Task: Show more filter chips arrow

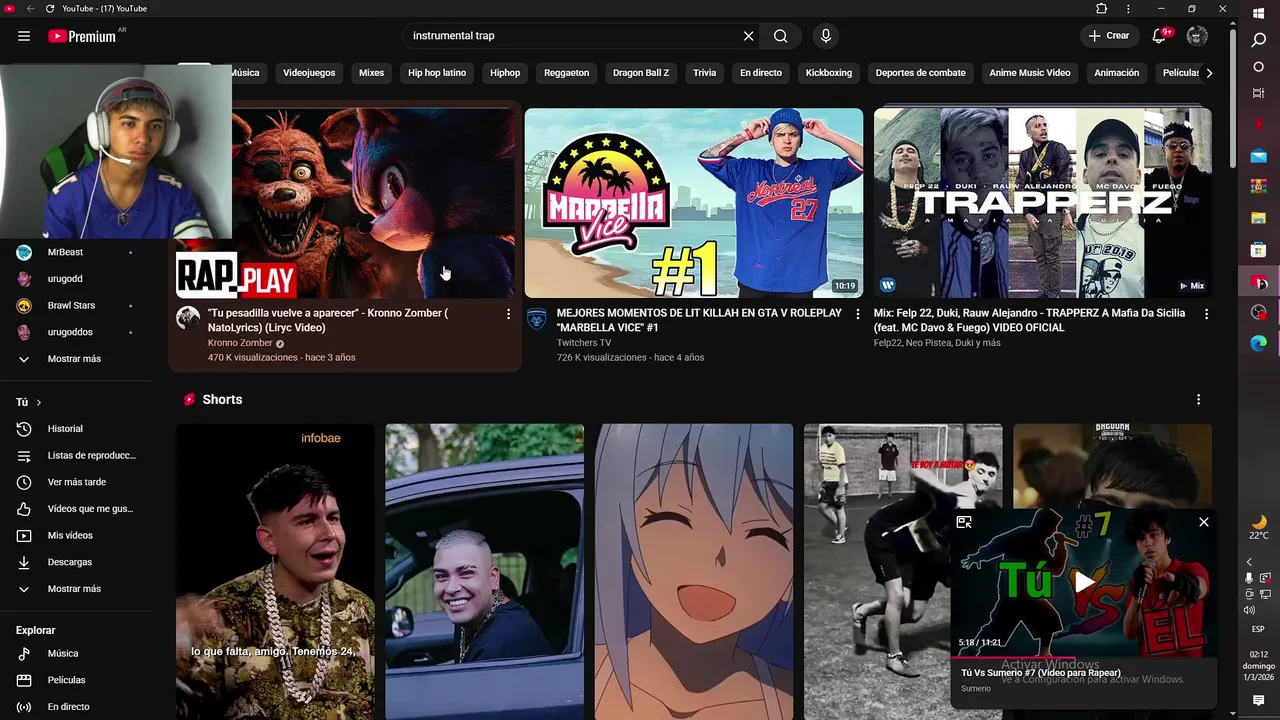Action: pyautogui.click(x=1209, y=73)
